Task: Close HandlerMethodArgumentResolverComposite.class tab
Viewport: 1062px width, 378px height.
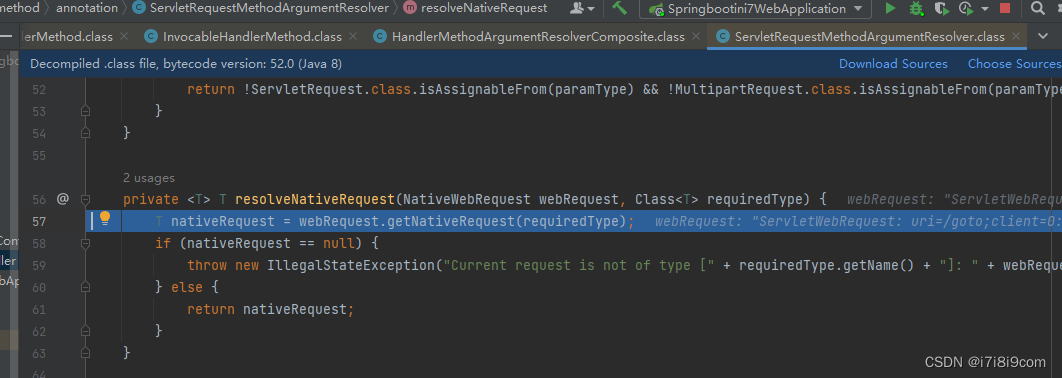Action: [696, 37]
